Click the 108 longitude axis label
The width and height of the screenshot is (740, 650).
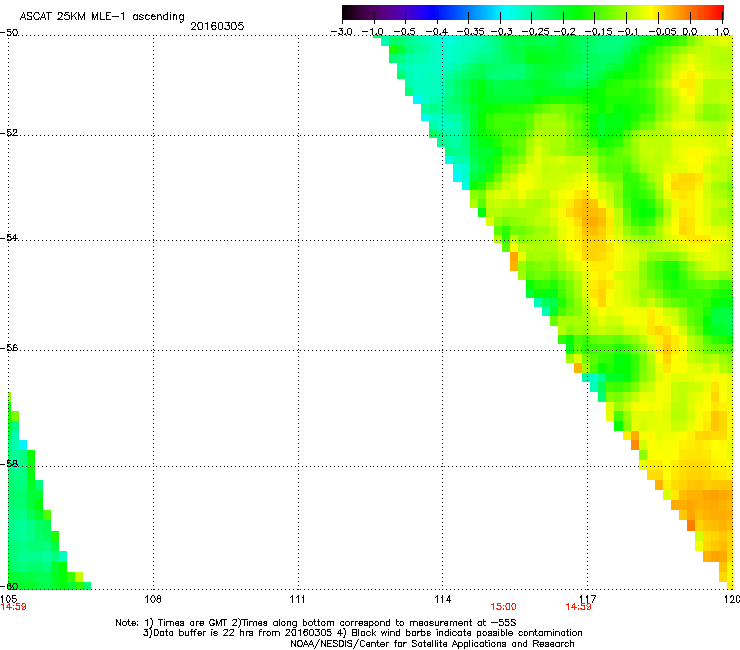[153, 599]
